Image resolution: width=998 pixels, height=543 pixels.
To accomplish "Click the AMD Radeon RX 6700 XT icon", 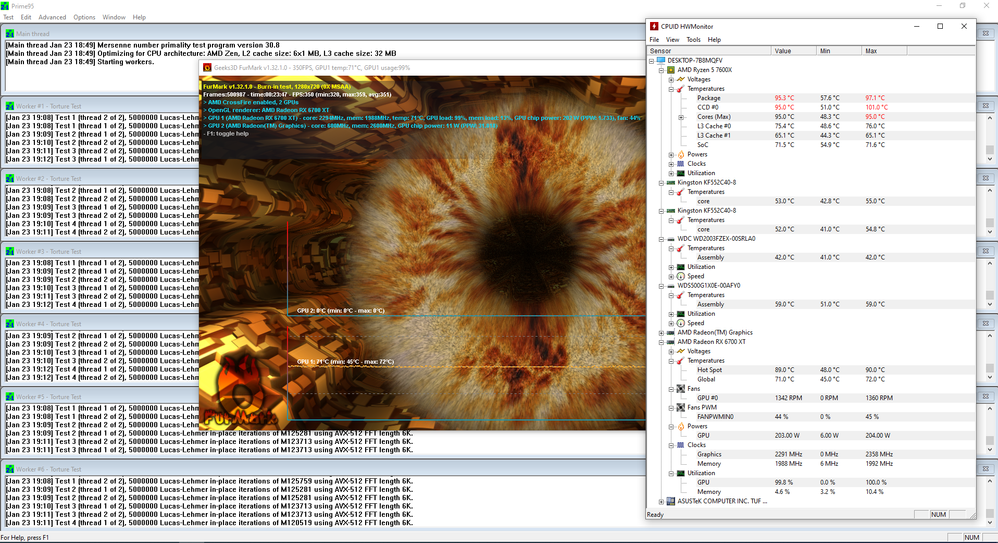I will pos(671,342).
